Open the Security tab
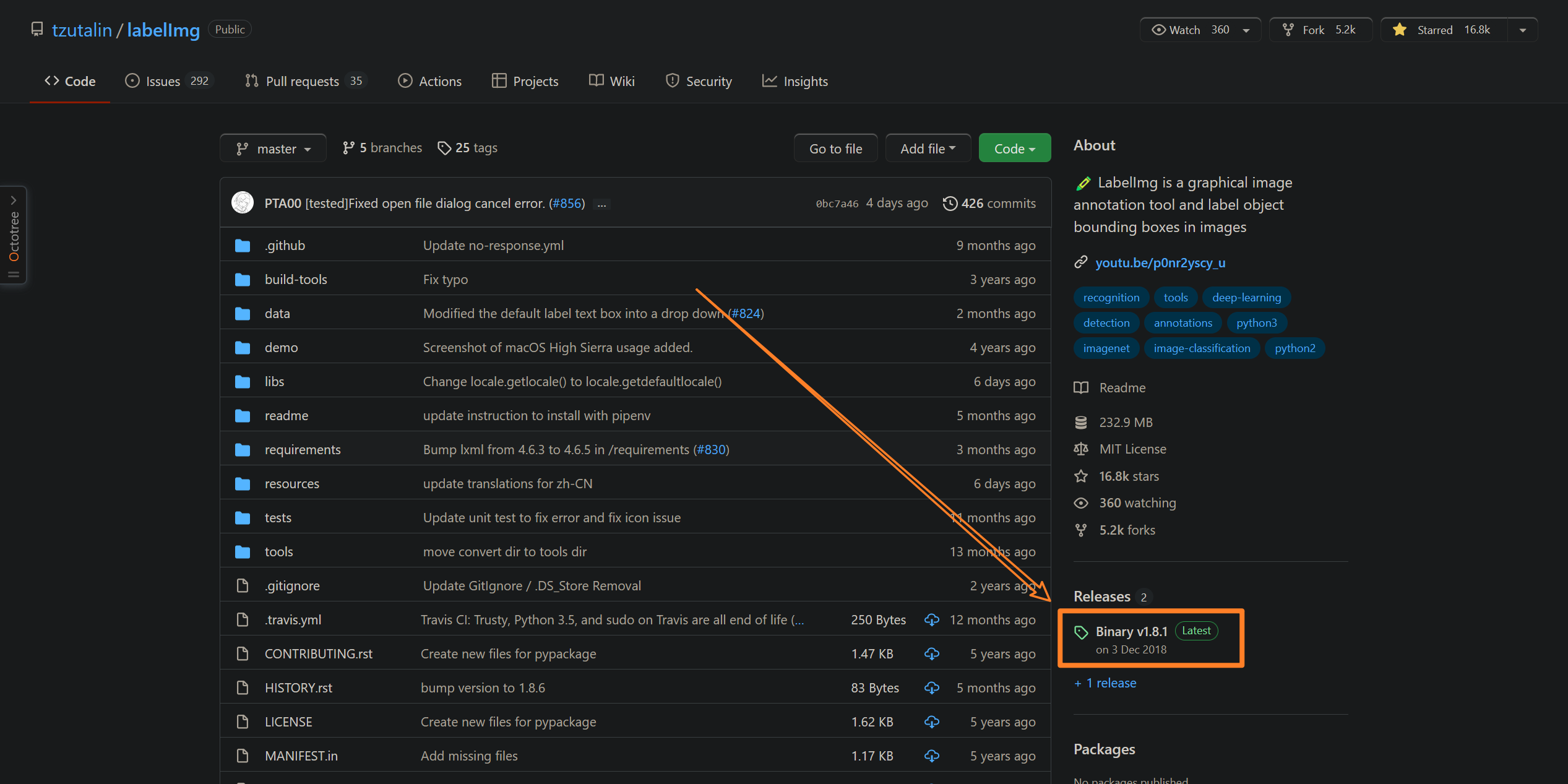 [699, 81]
